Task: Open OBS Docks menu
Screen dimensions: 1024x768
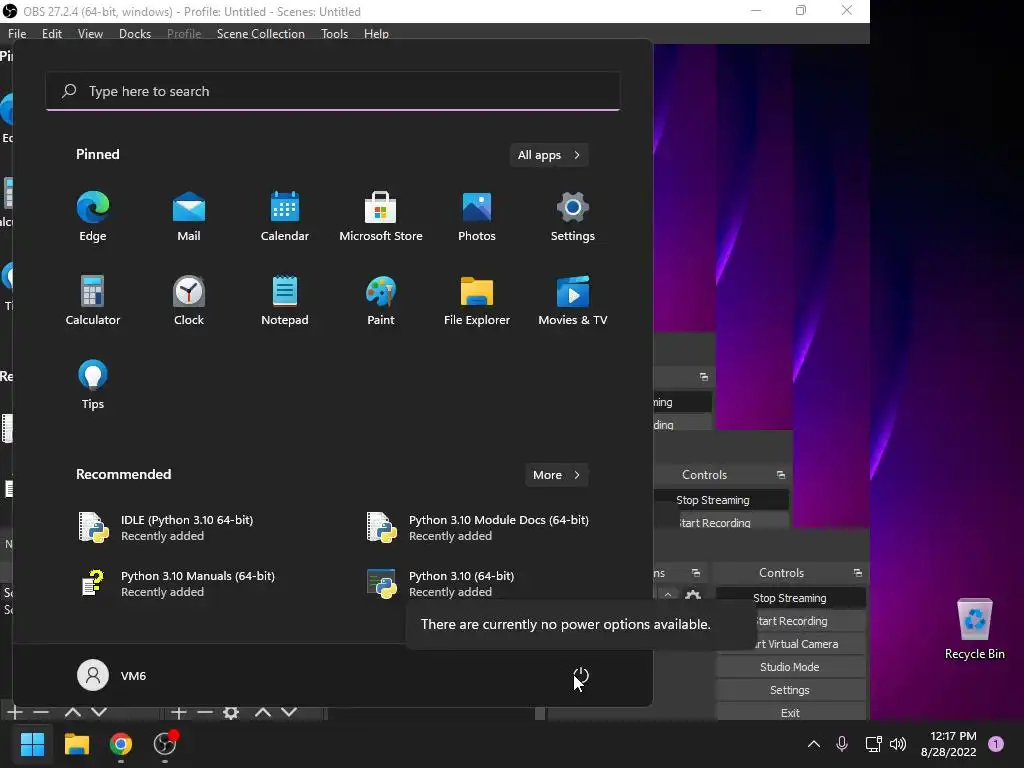Action: [x=135, y=33]
